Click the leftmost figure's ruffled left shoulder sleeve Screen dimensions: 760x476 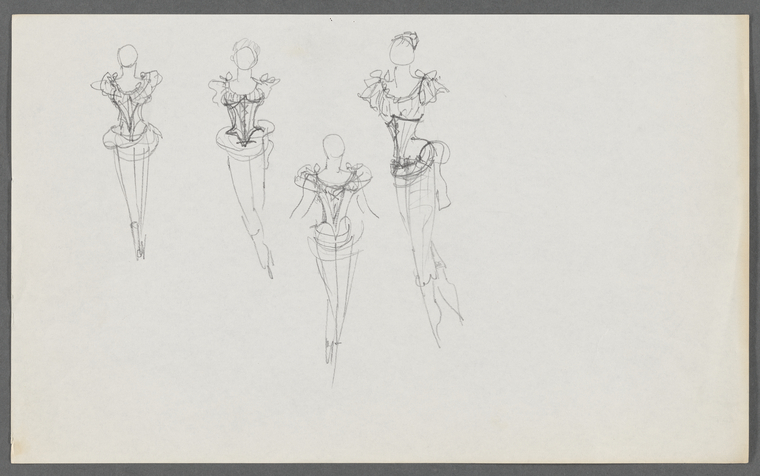[103, 83]
